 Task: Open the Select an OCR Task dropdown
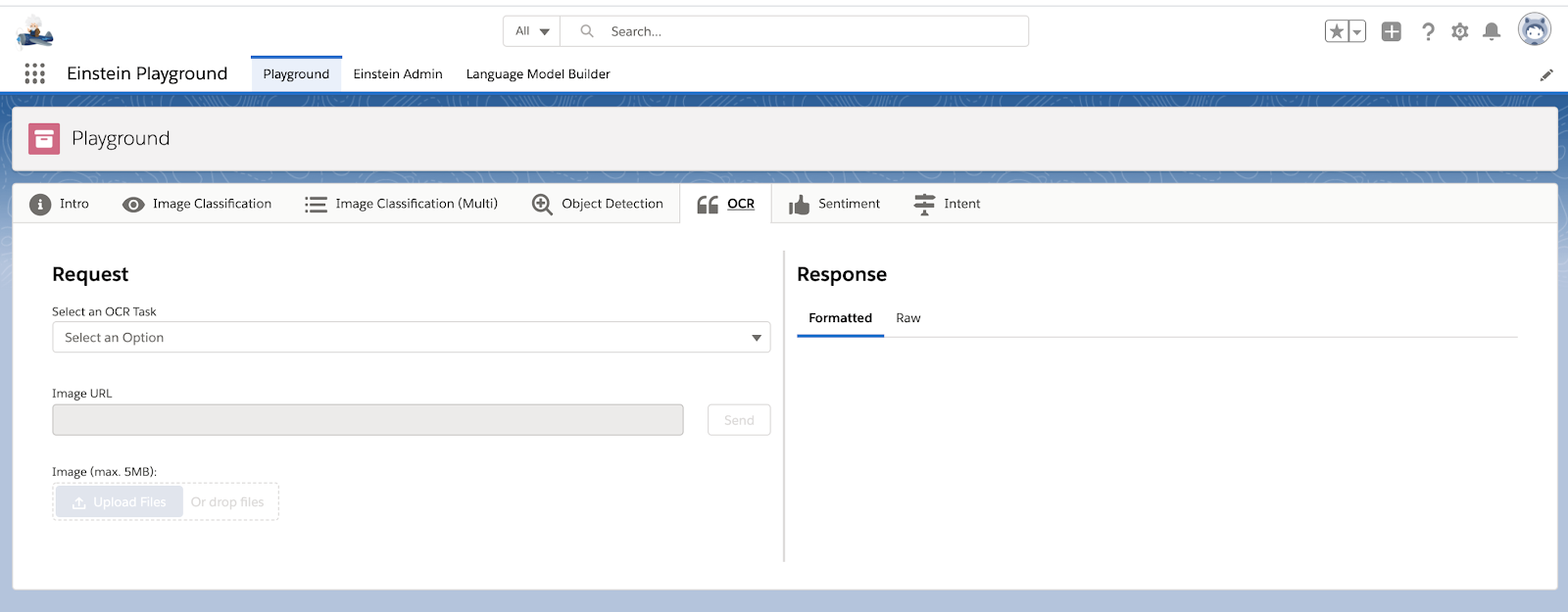[x=412, y=337]
